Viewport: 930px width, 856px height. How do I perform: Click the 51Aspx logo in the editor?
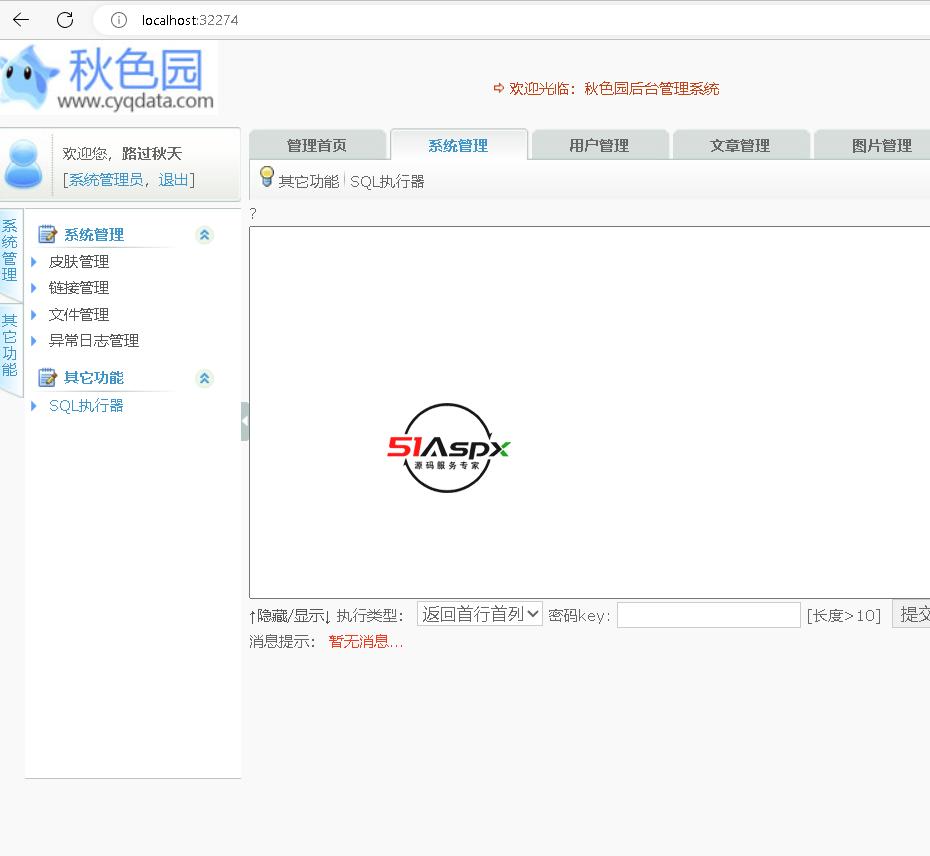pos(448,448)
